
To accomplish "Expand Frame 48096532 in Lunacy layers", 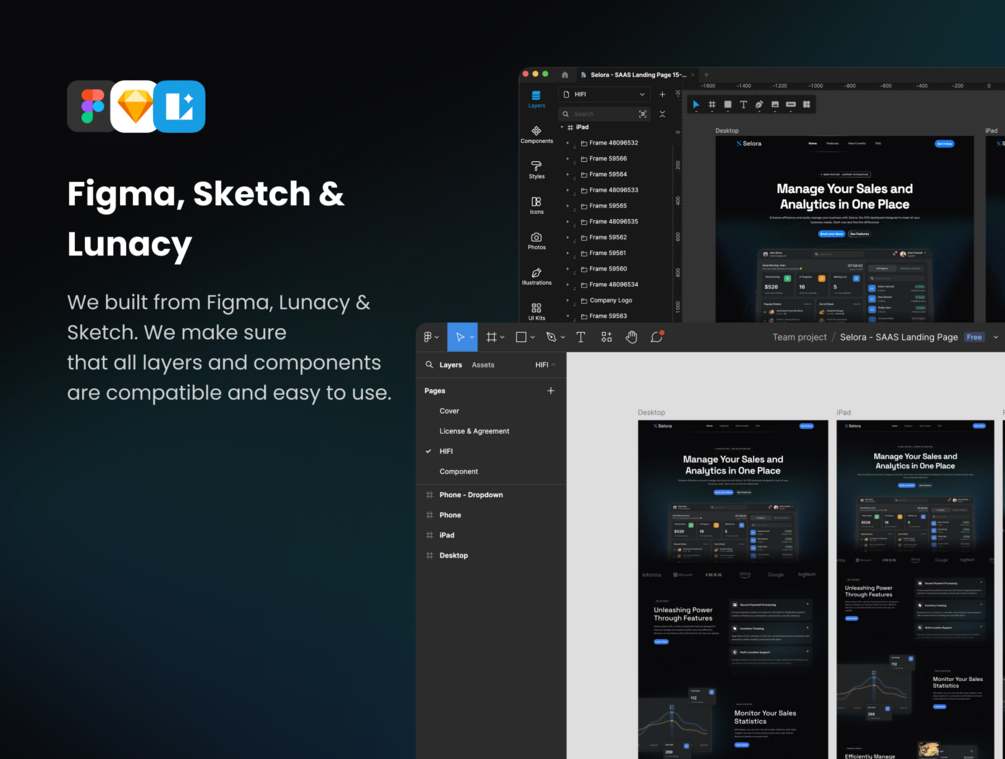I will [x=568, y=143].
